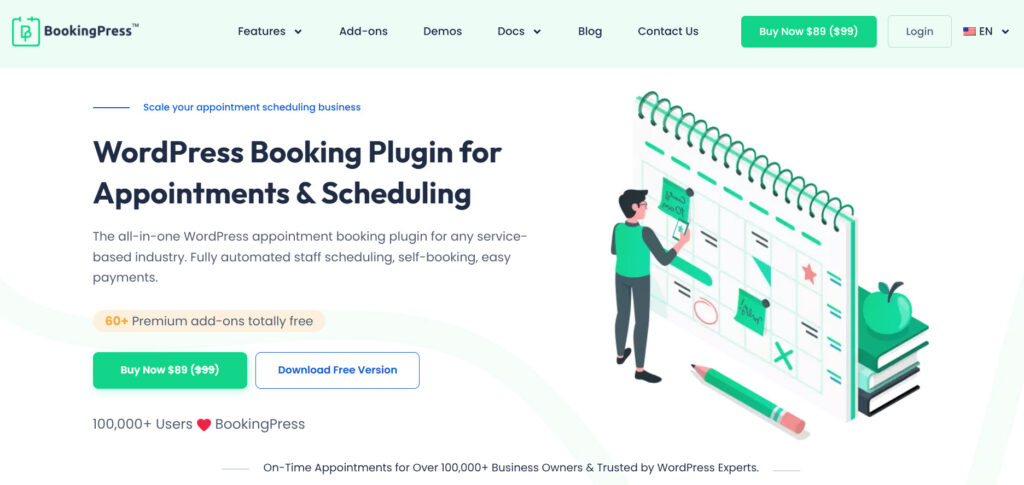Expand the EN language chevron
The image size is (1024, 485).
coord(1005,31)
